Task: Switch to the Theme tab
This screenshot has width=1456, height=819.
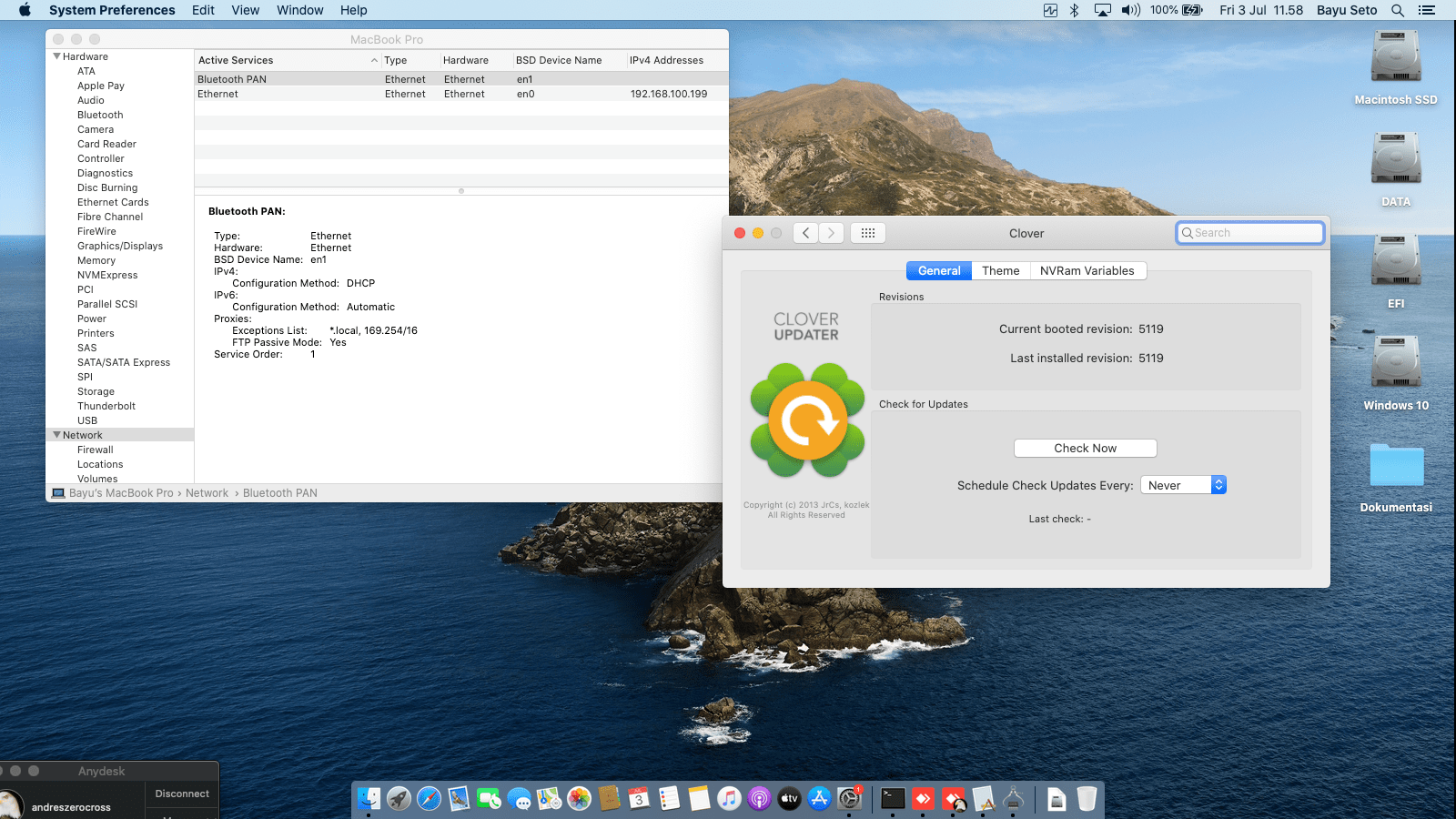Action: (x=1000, y=270)
